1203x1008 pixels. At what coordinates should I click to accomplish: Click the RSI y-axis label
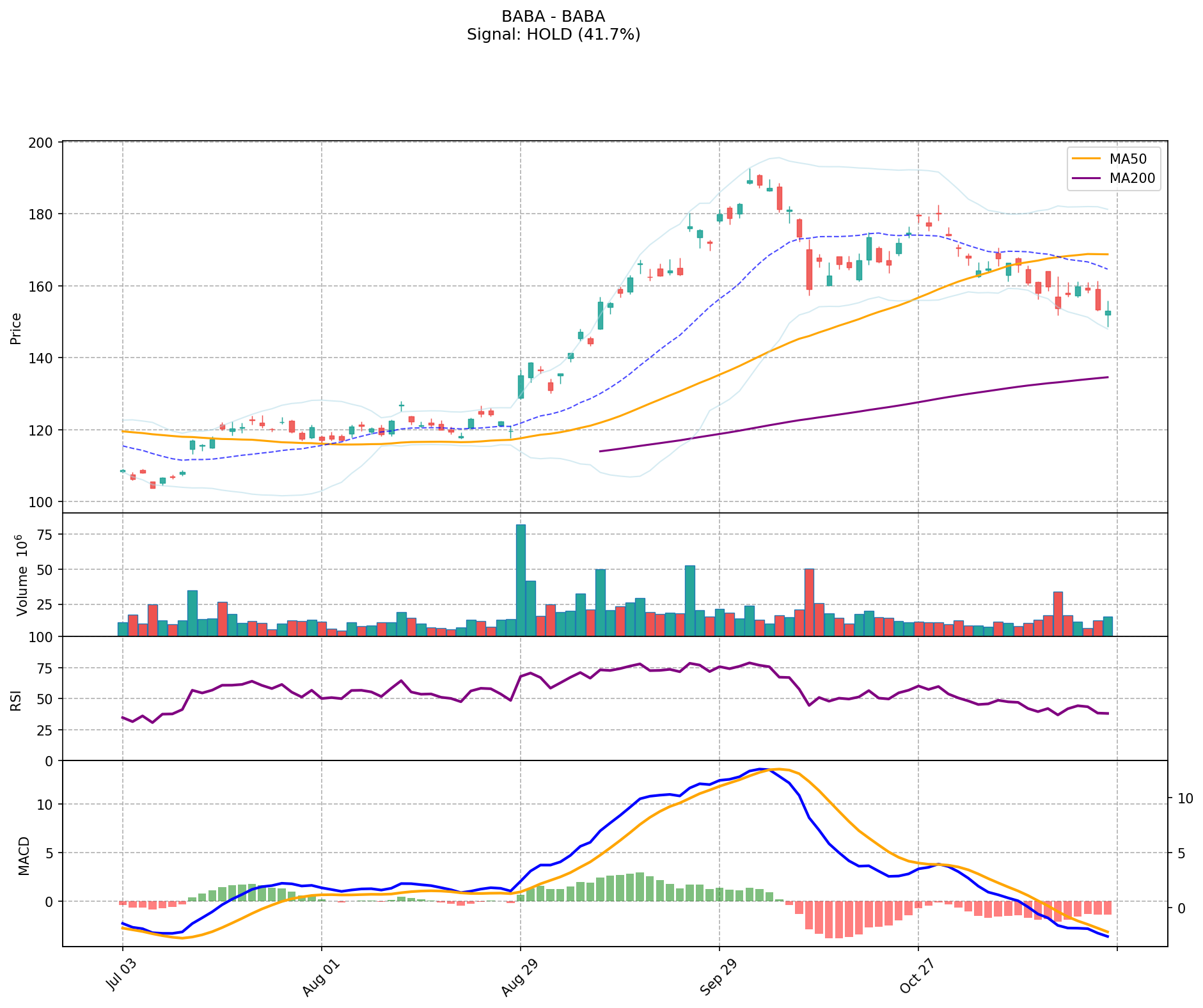coord(17,698)
